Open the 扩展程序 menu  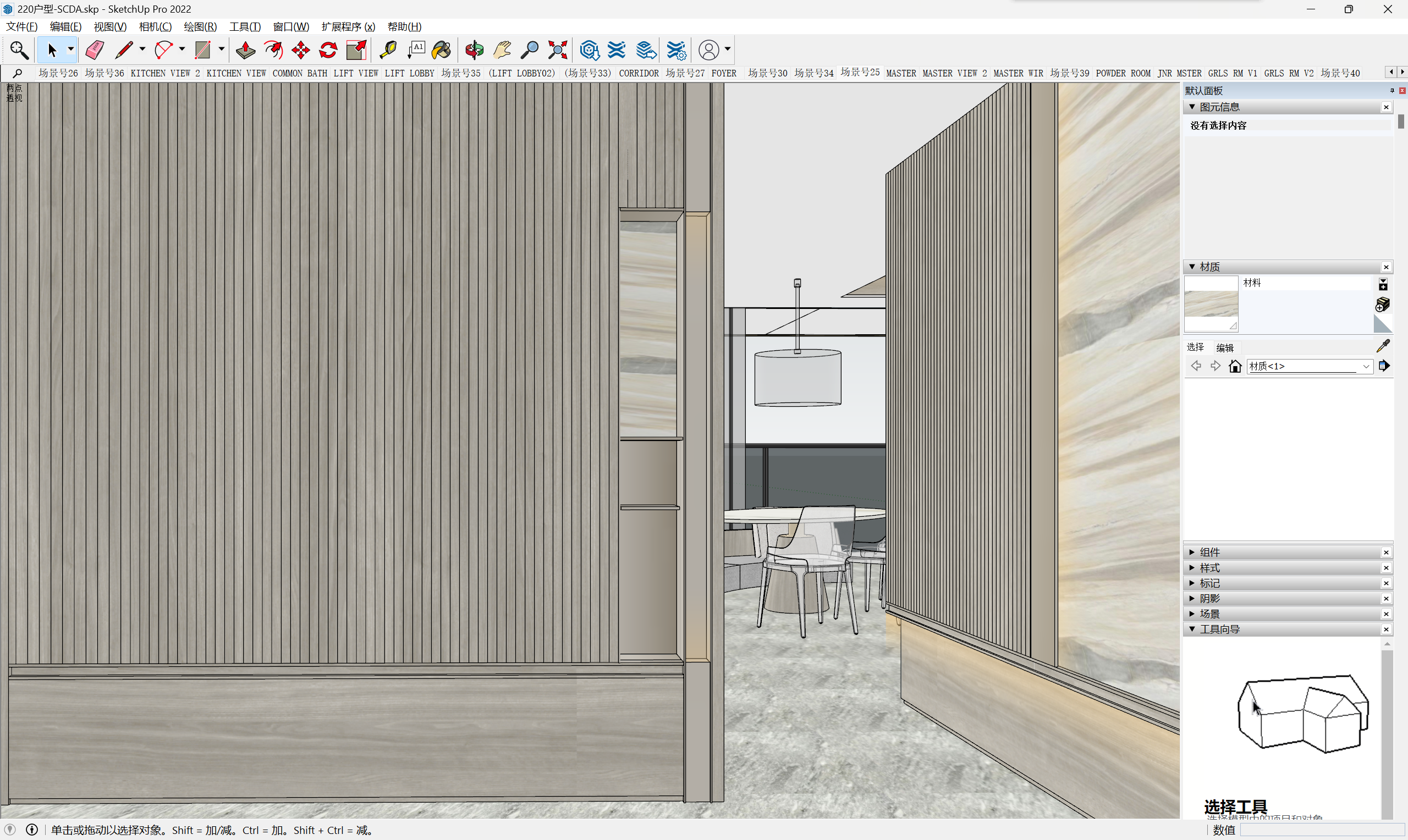(348, 26)
